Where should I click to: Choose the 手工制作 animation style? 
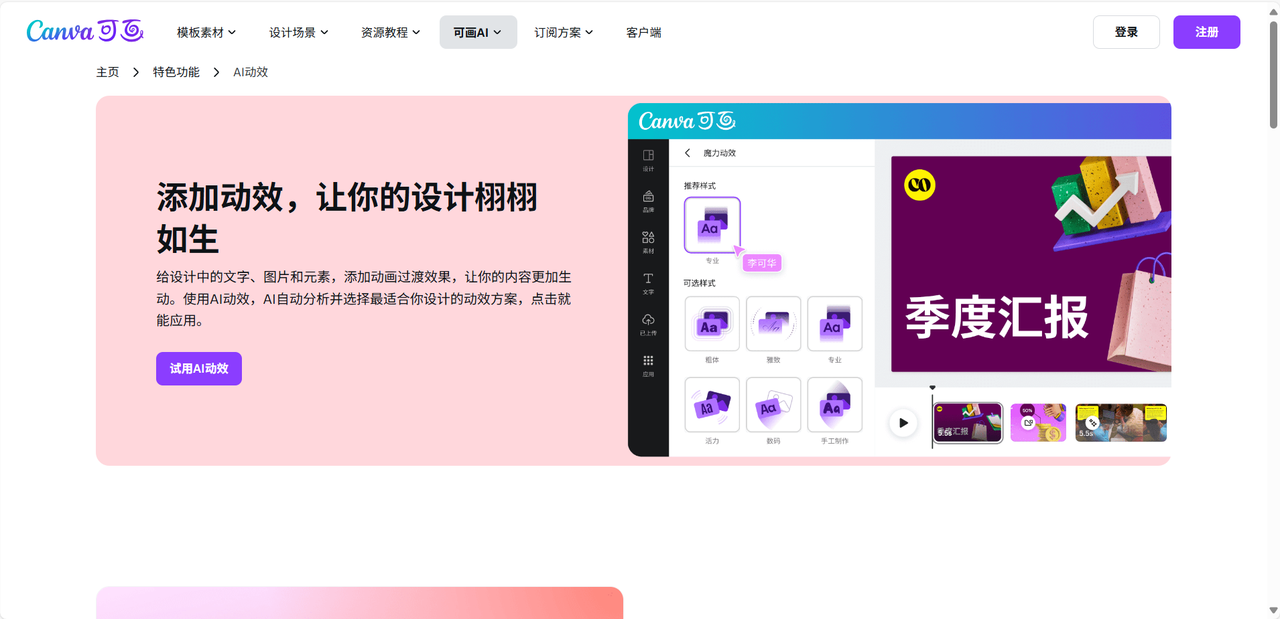pyautogui.click(x=834, y=405)
